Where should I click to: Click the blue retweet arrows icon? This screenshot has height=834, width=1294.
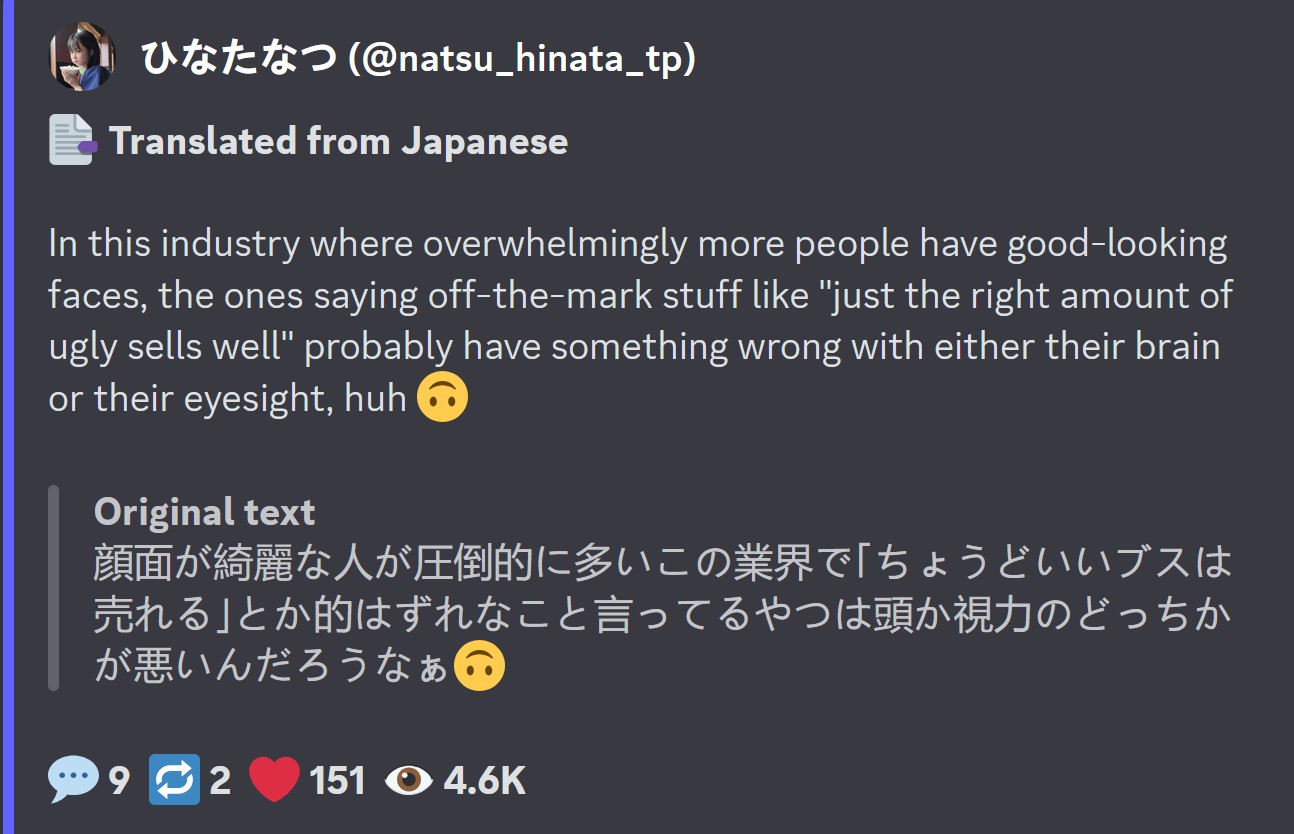174,780
